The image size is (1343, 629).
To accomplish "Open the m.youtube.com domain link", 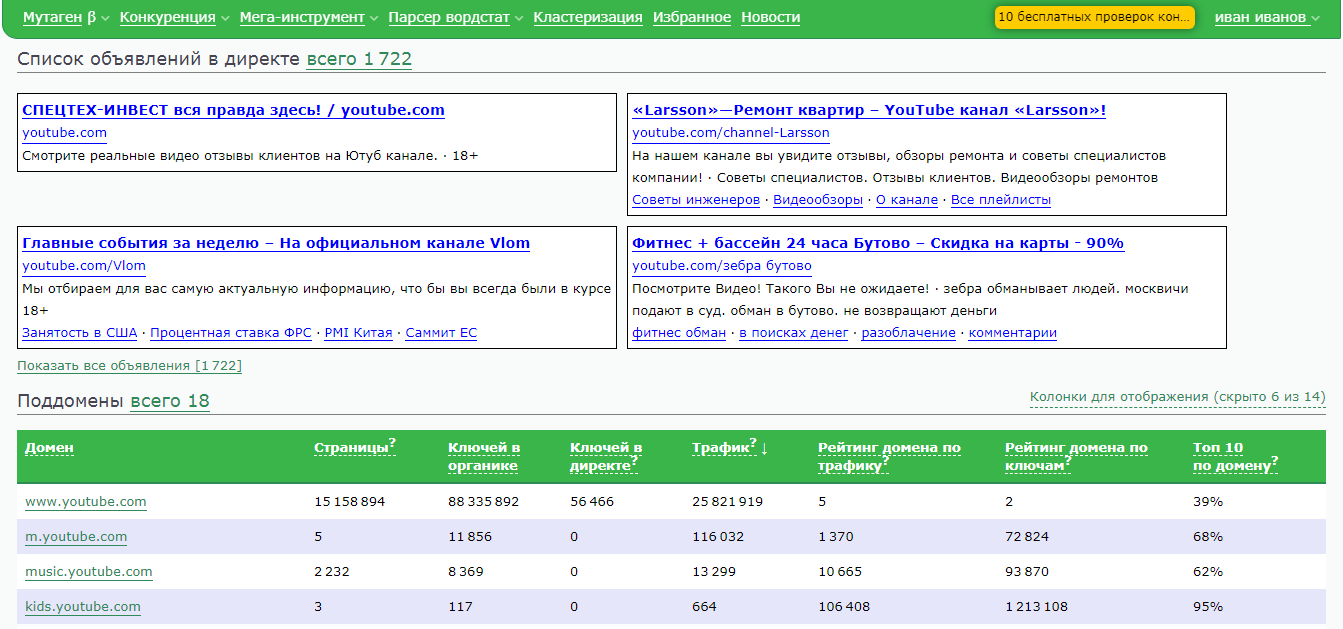I will (x=76, y=537).
